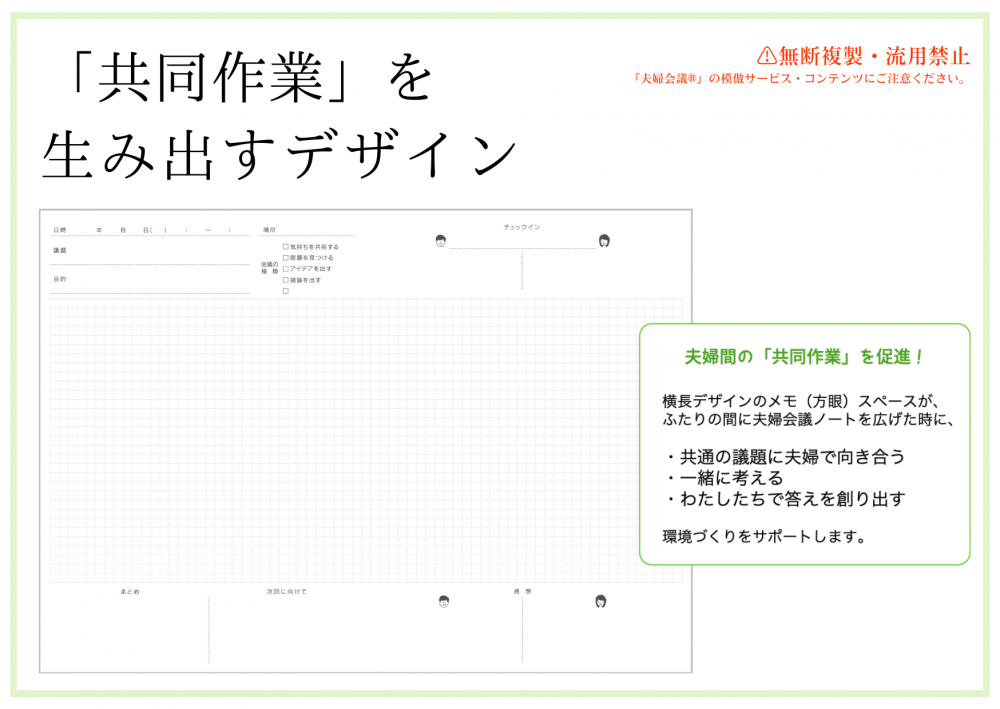Tick the 問題を見つける checkbox

pyautogui.click(x=286, y=257)
